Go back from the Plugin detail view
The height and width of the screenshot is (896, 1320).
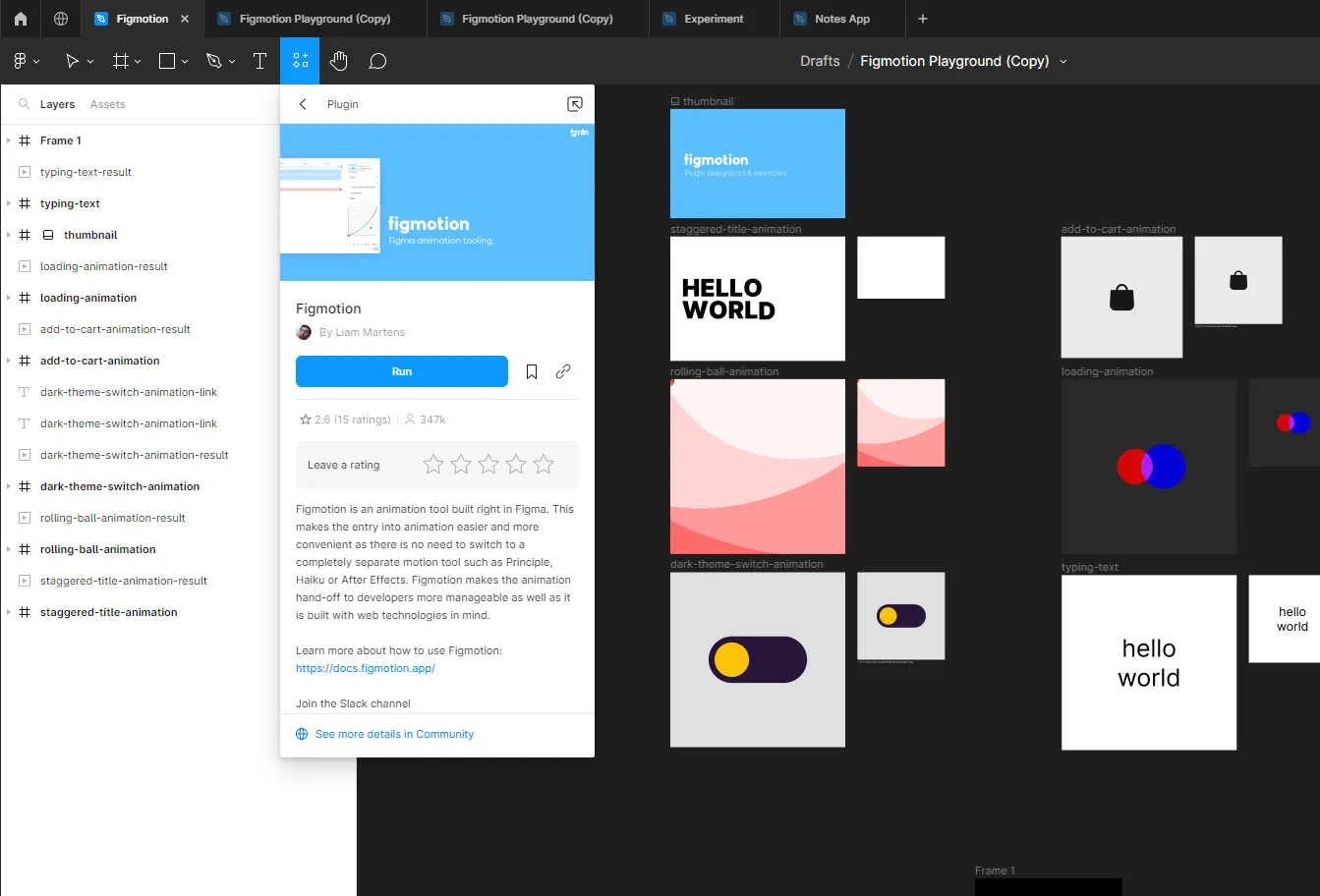coord(303,104)
